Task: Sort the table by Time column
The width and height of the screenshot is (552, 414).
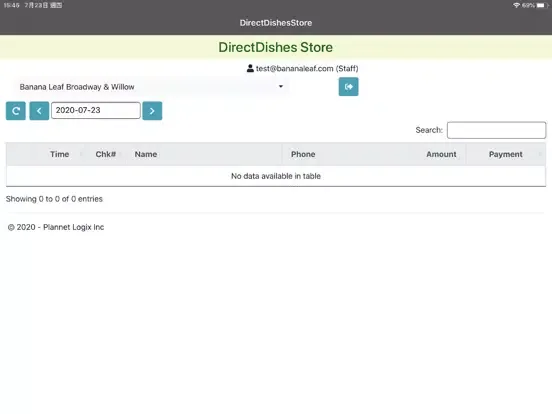Action: pyautogui.click(x=59, y=154)
